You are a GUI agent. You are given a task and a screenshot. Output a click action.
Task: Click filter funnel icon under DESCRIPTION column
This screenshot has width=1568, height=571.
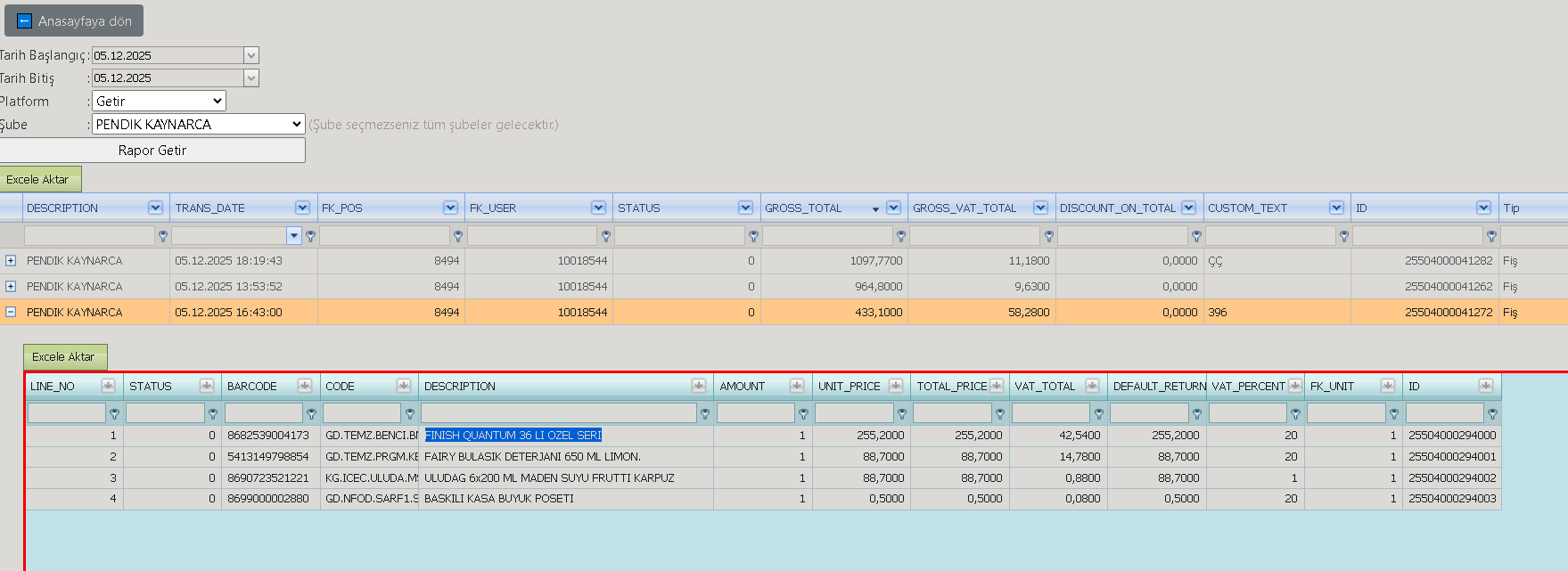[163, 236]
